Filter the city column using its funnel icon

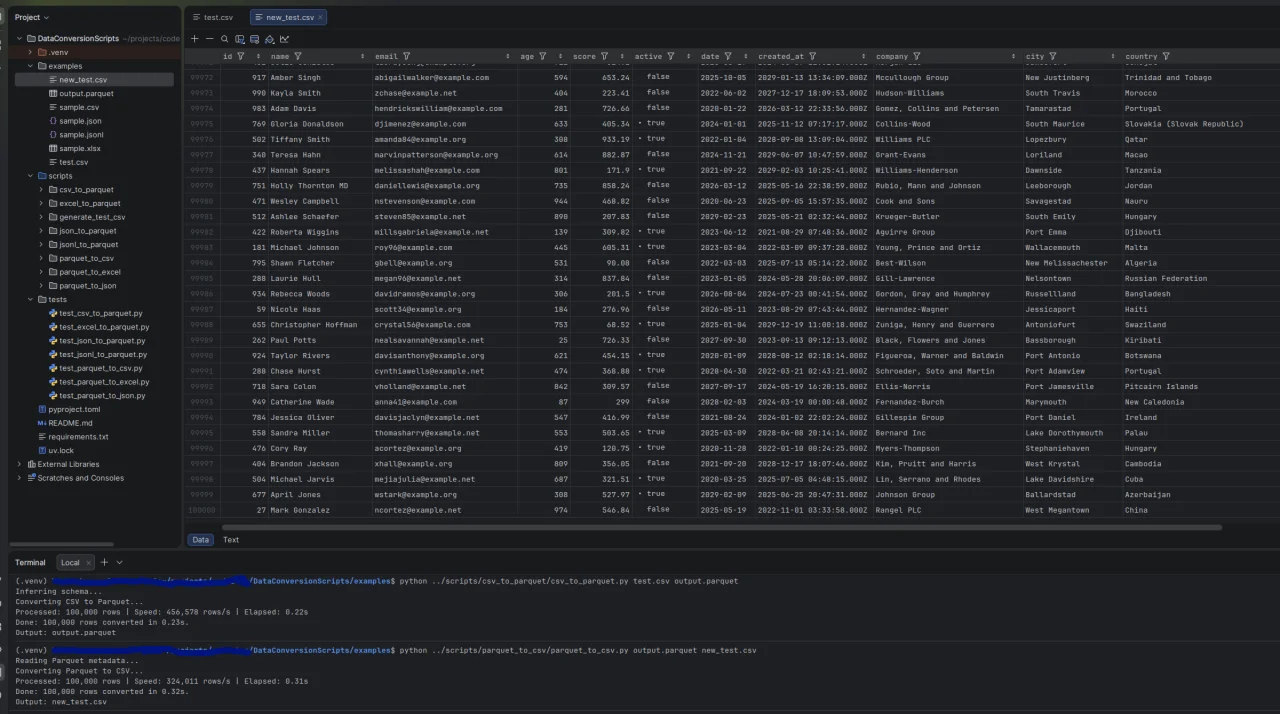point(1053,57)
